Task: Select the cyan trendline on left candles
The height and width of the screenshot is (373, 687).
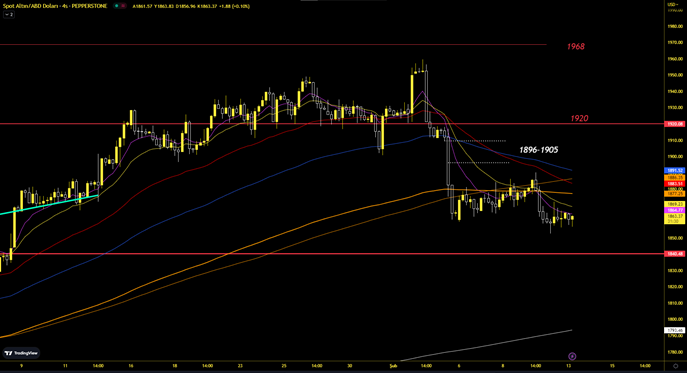Action: [49, 205]
